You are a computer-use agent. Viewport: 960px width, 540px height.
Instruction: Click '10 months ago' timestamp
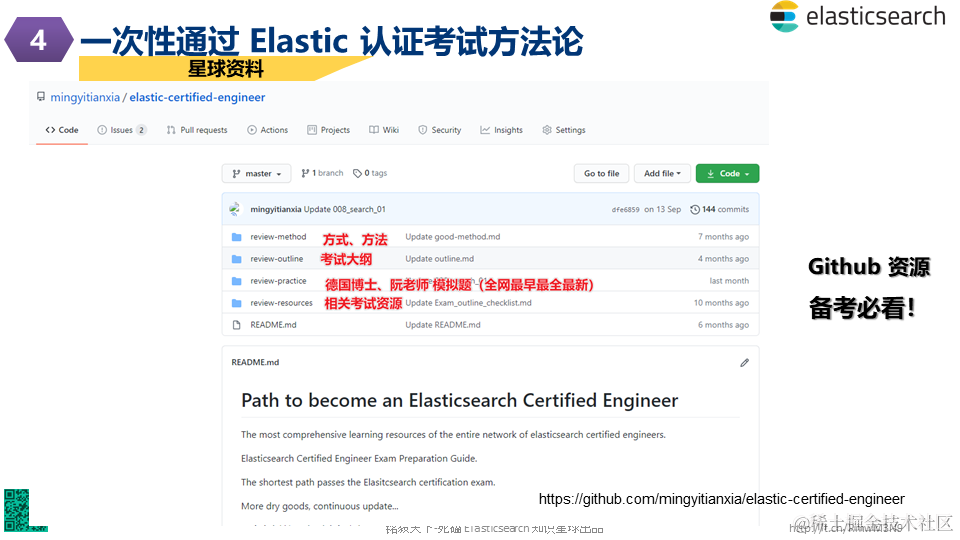point(721,303)
